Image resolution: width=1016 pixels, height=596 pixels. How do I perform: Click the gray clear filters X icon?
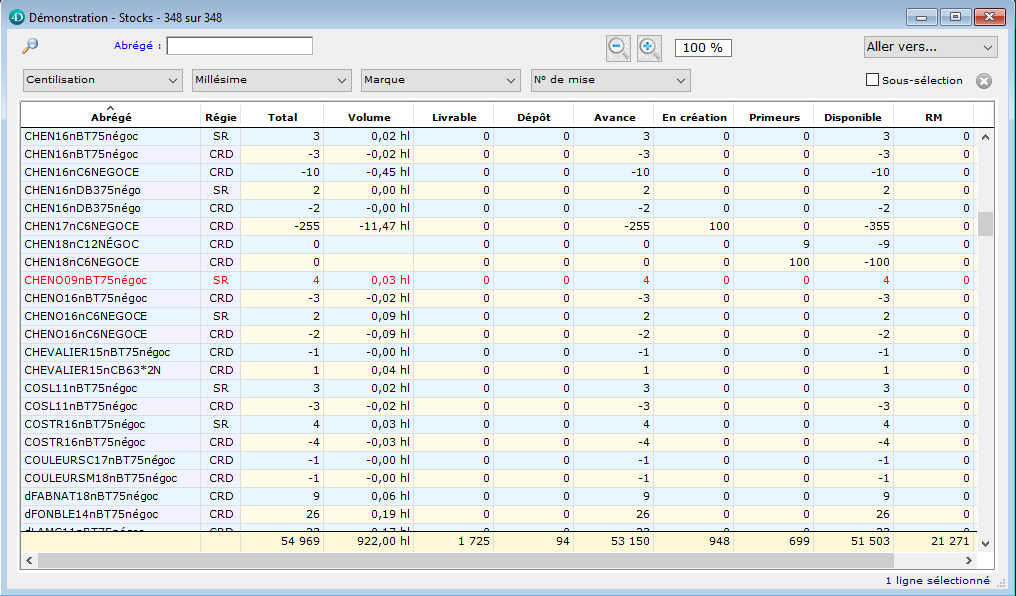[984, 81]
